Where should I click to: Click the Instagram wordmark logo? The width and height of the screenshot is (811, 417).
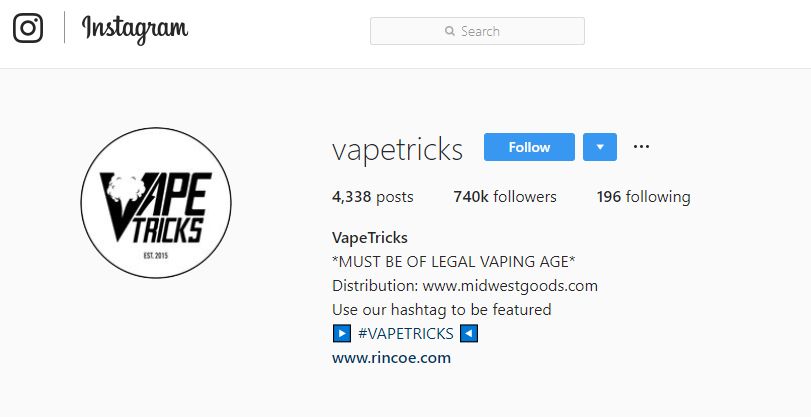pos(135,29)
